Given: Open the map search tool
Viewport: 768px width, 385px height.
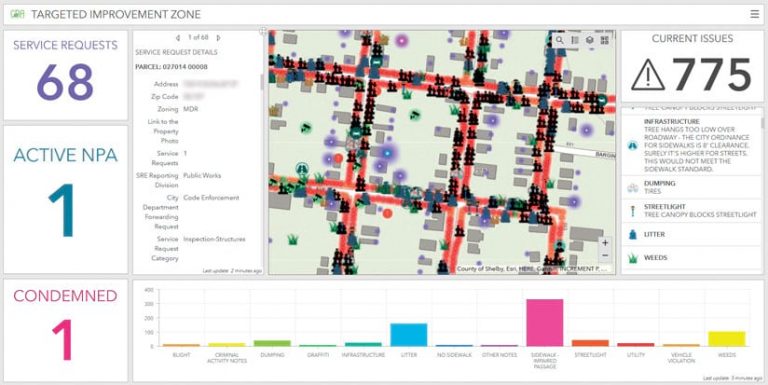Looking at the screenshot, I should pyautogui.click(x=560, y=40).
